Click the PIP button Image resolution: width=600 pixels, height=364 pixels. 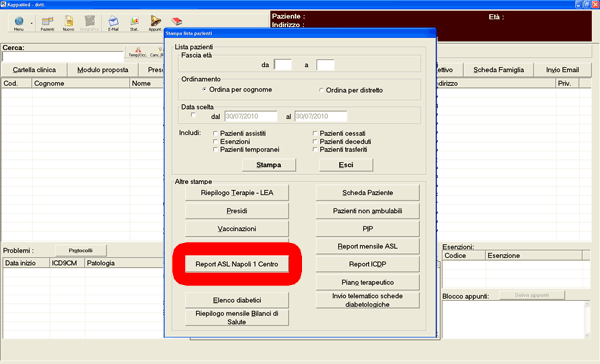(x=367, y=229)
